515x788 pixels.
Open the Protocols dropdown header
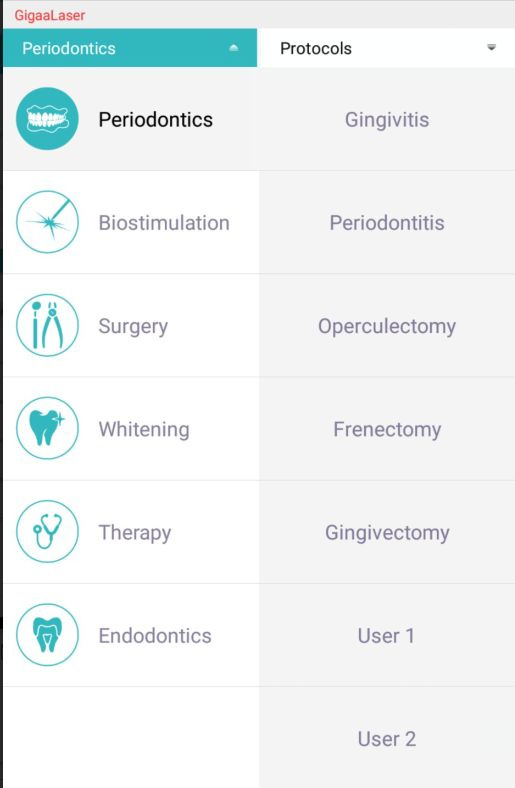pos(386,48)
